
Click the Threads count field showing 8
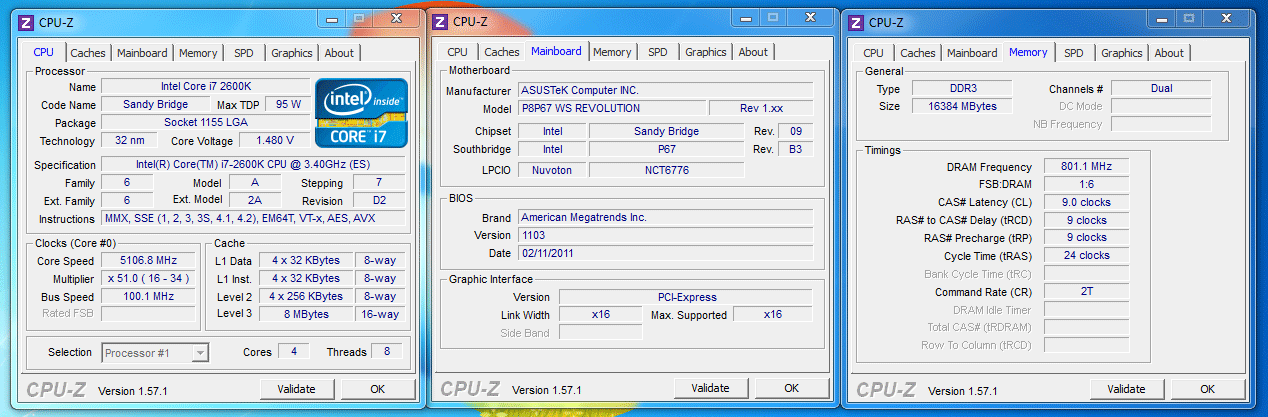[387, 351]
